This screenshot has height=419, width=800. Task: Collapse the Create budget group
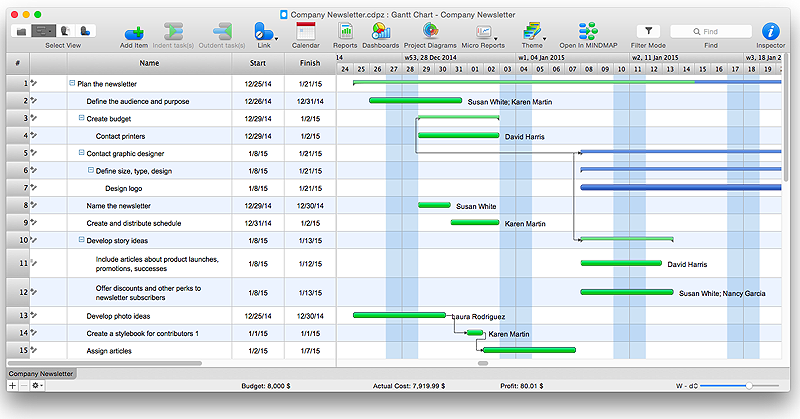(81, 118)
